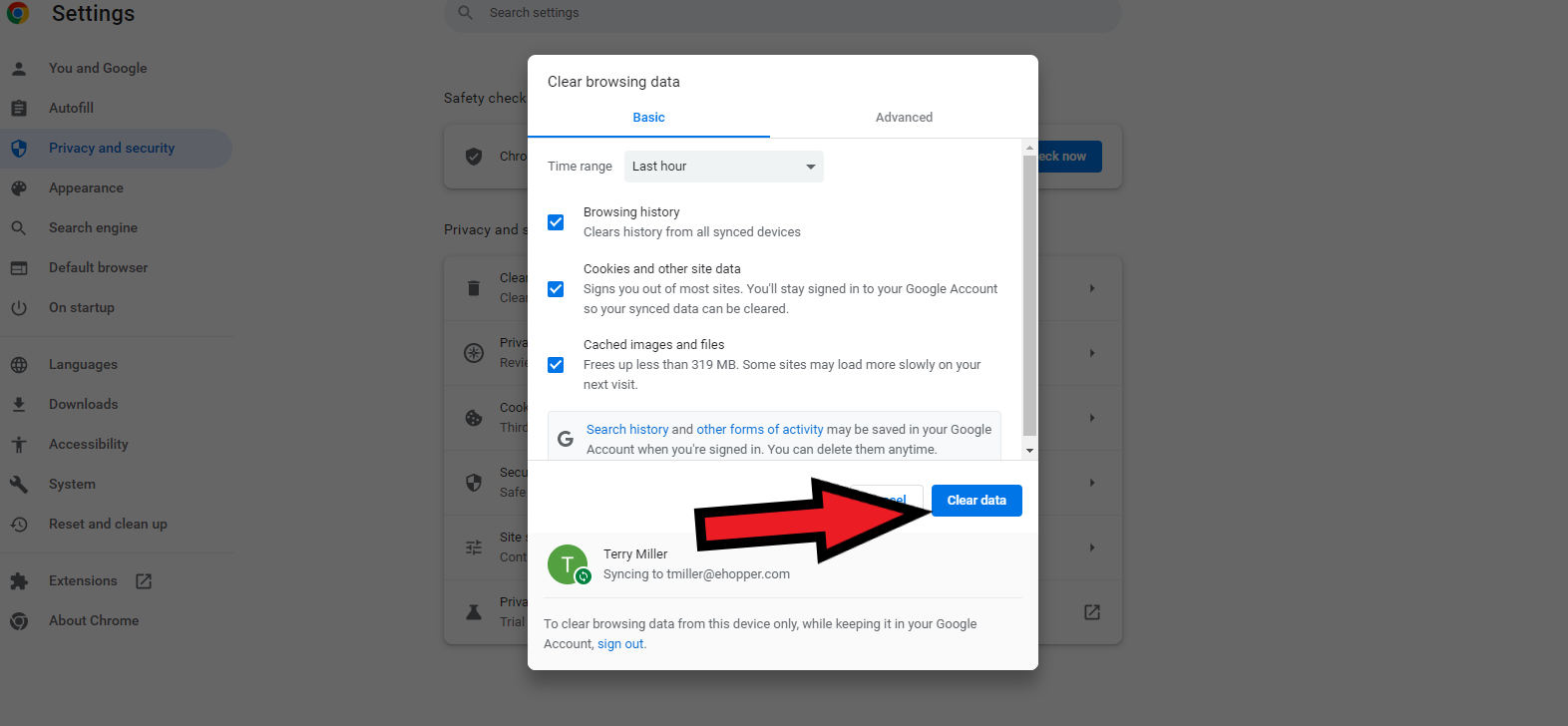1568x726 pixels.
Task: Click the Clear data button
Action: [x=977, y=501]
